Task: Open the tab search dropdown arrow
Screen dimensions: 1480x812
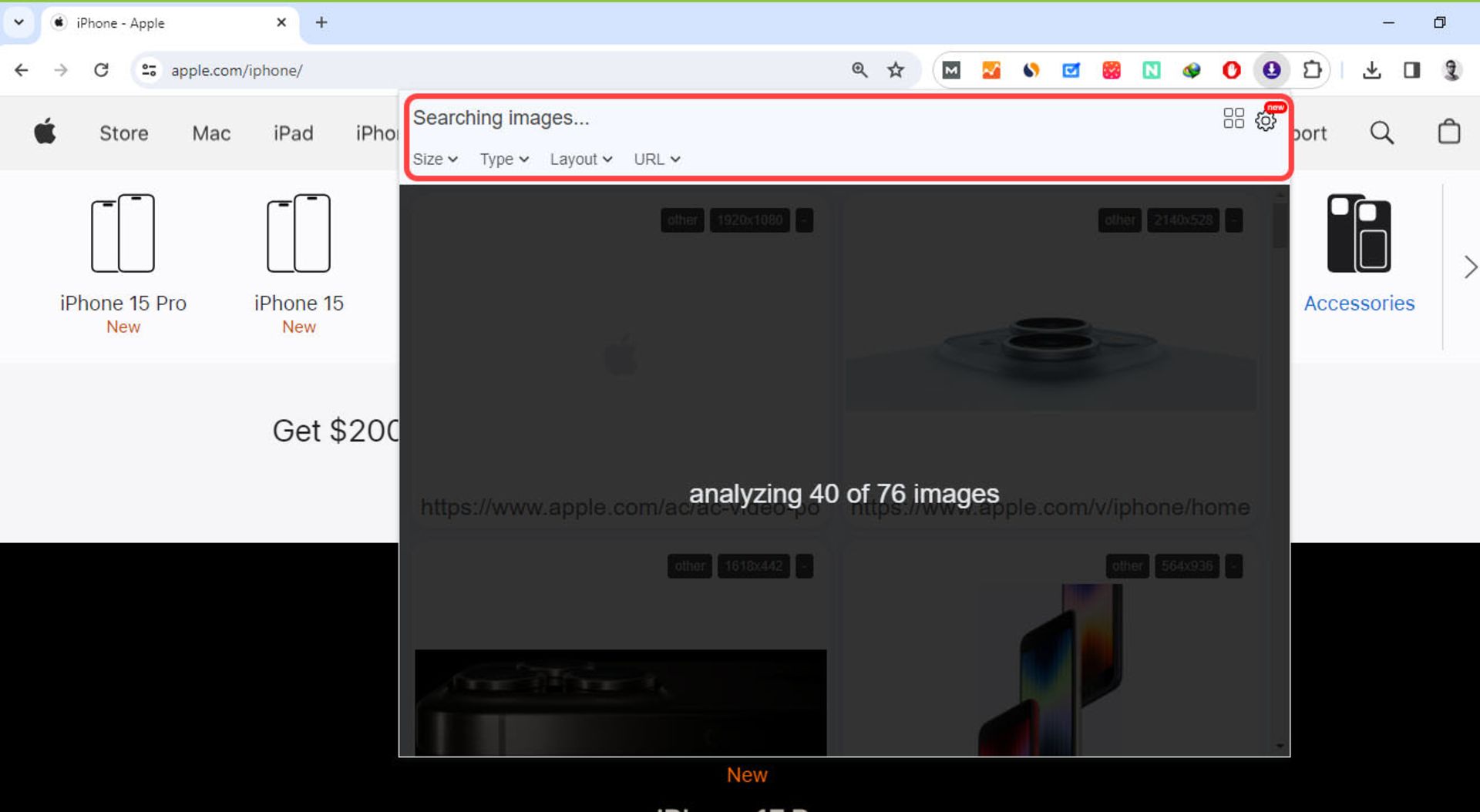Action: coord(18,22)
